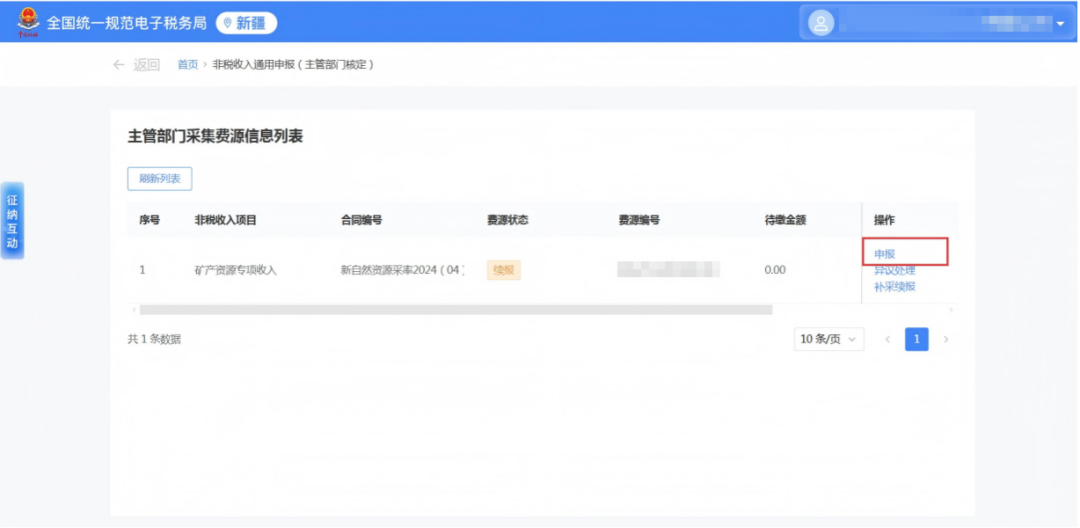The height and width of the screenshot is (528, 1080).
Task: Click scrollbar right arrow of table
Action: pos(951,310)
